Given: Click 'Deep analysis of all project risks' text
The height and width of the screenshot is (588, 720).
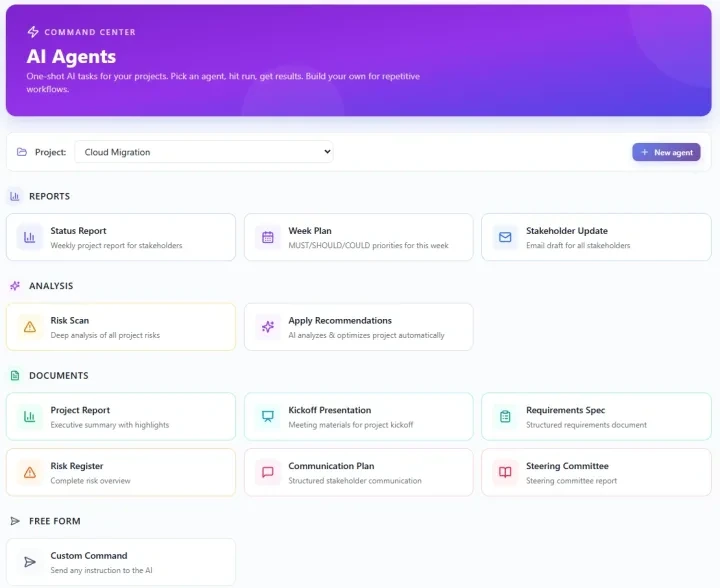Looking at the screenshot, I should [x=105, y=336].
